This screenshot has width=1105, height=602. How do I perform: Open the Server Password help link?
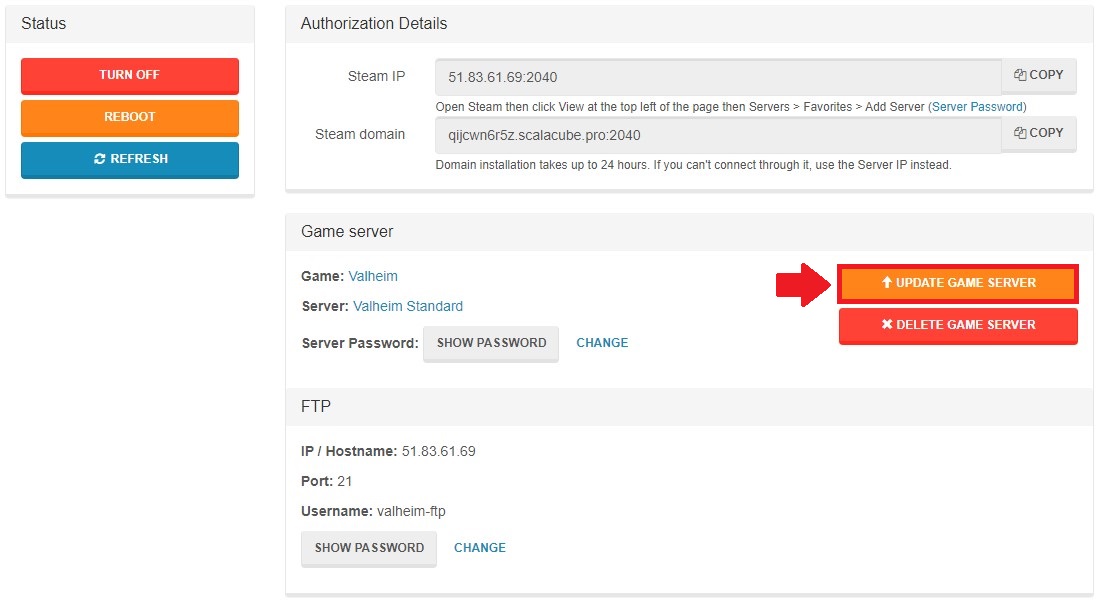coord(977,107)
